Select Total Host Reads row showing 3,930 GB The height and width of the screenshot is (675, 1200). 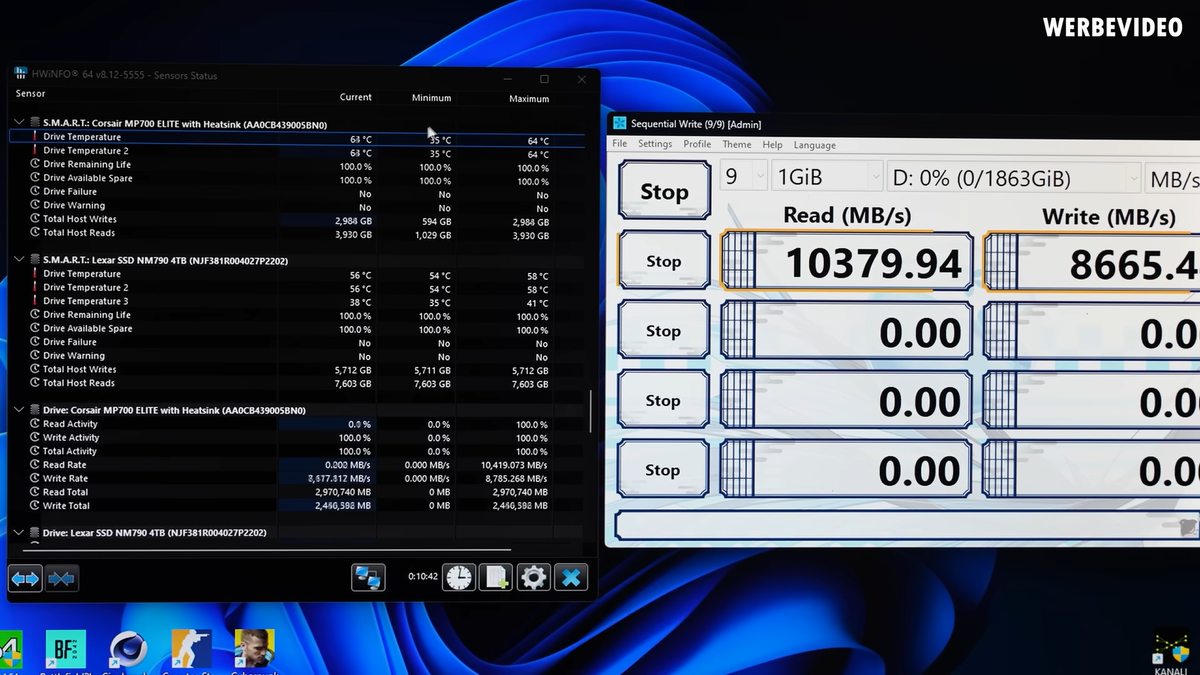tap(296, 233)
